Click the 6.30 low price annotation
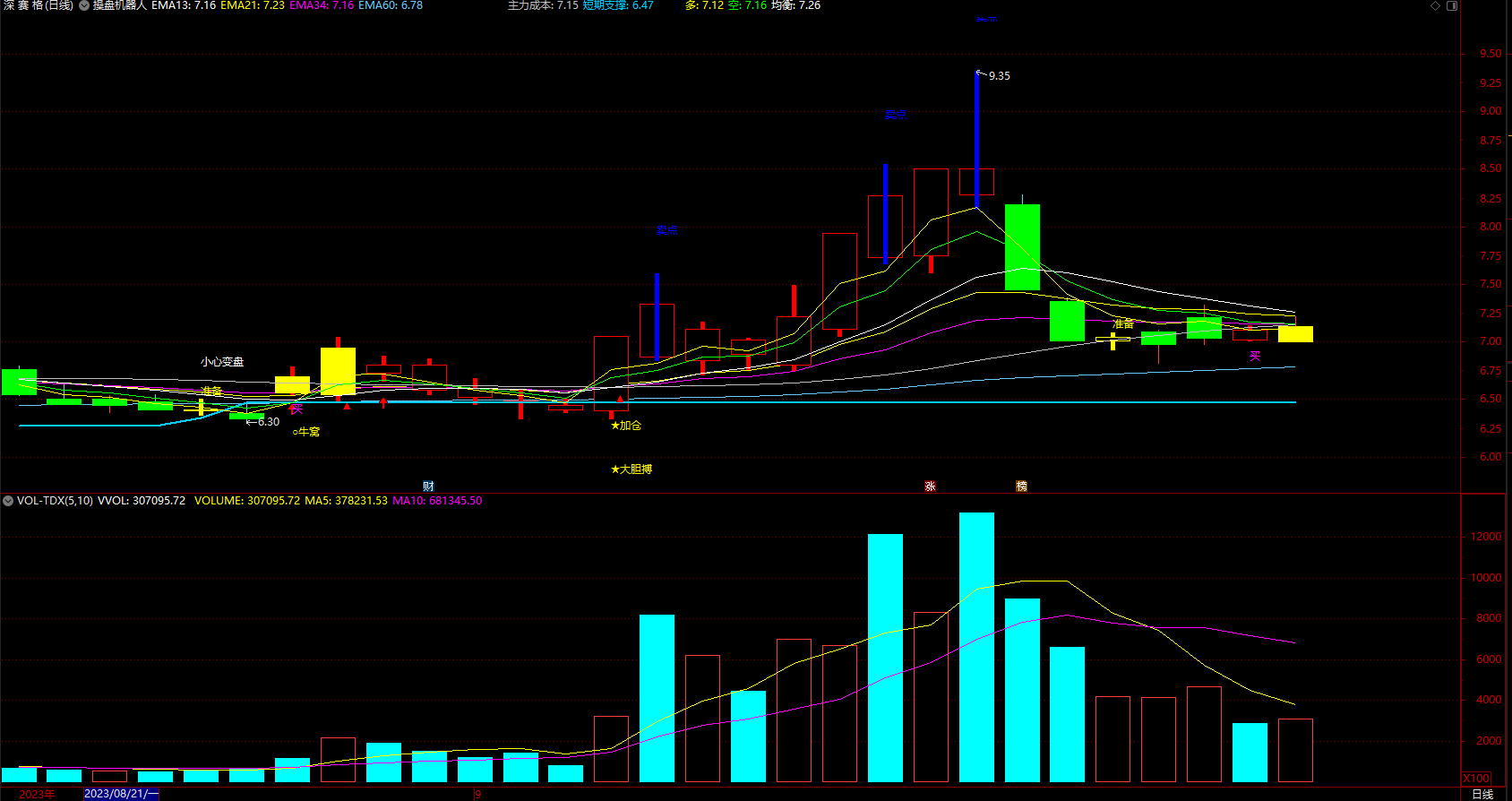This screenshot has width=1512, height=801. (x=269, y=422)
